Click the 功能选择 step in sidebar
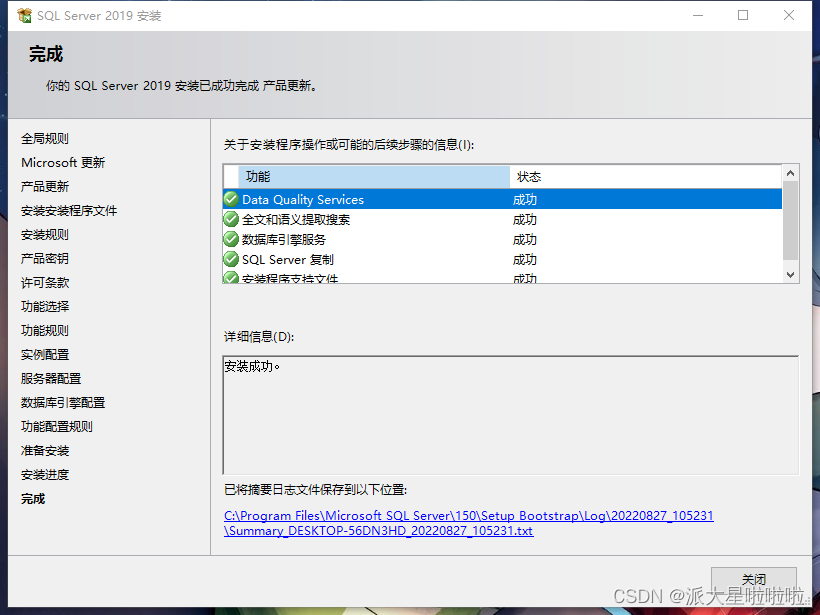 [x=45, y=306]
